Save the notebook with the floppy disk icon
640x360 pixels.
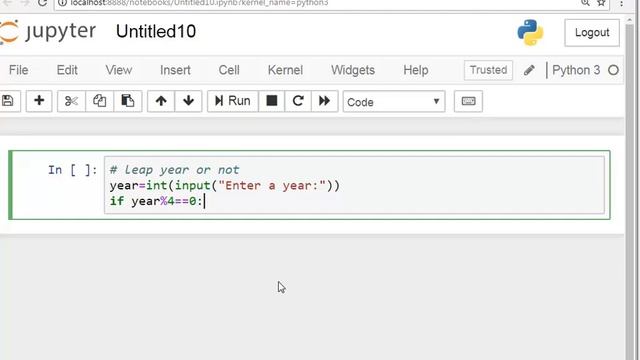[x=8, y=101]
